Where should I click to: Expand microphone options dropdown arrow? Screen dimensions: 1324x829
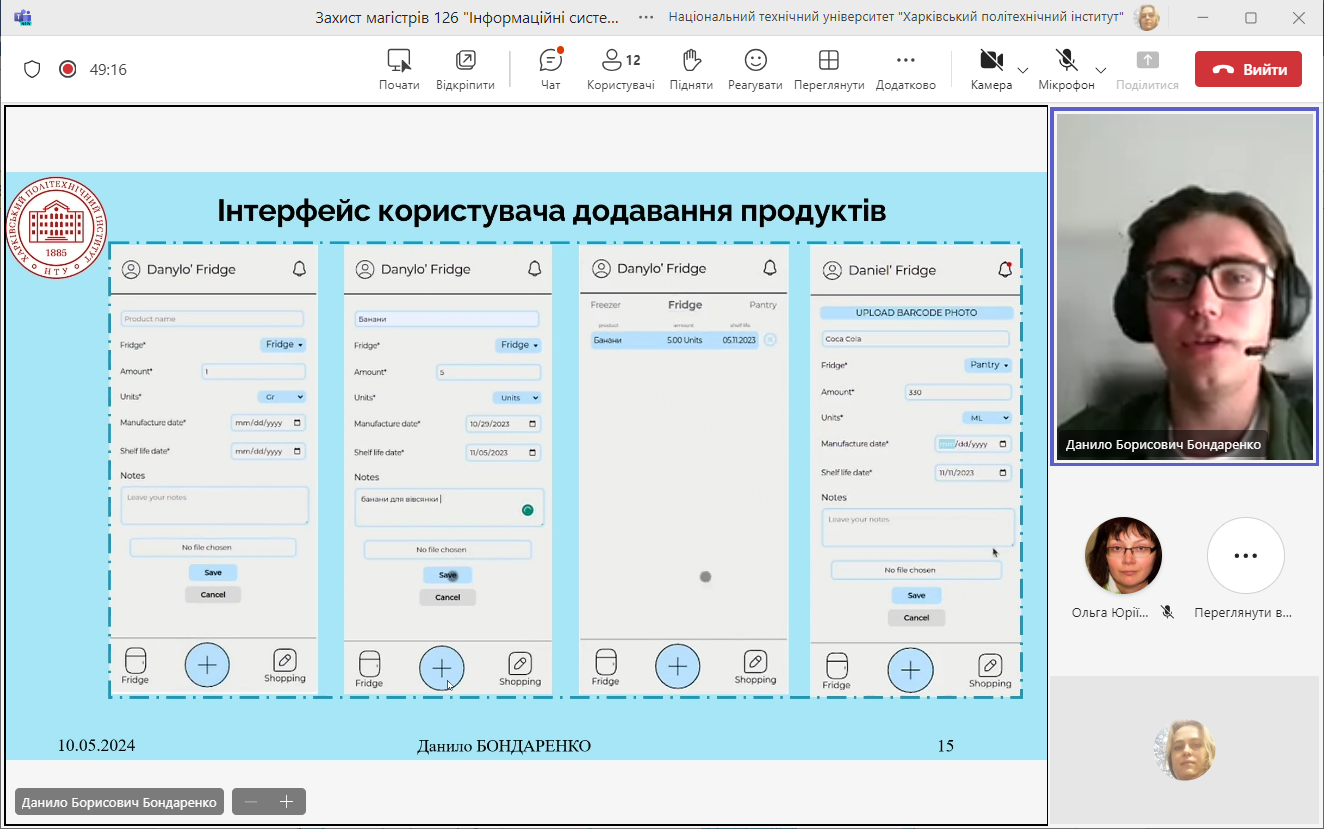1100,70
